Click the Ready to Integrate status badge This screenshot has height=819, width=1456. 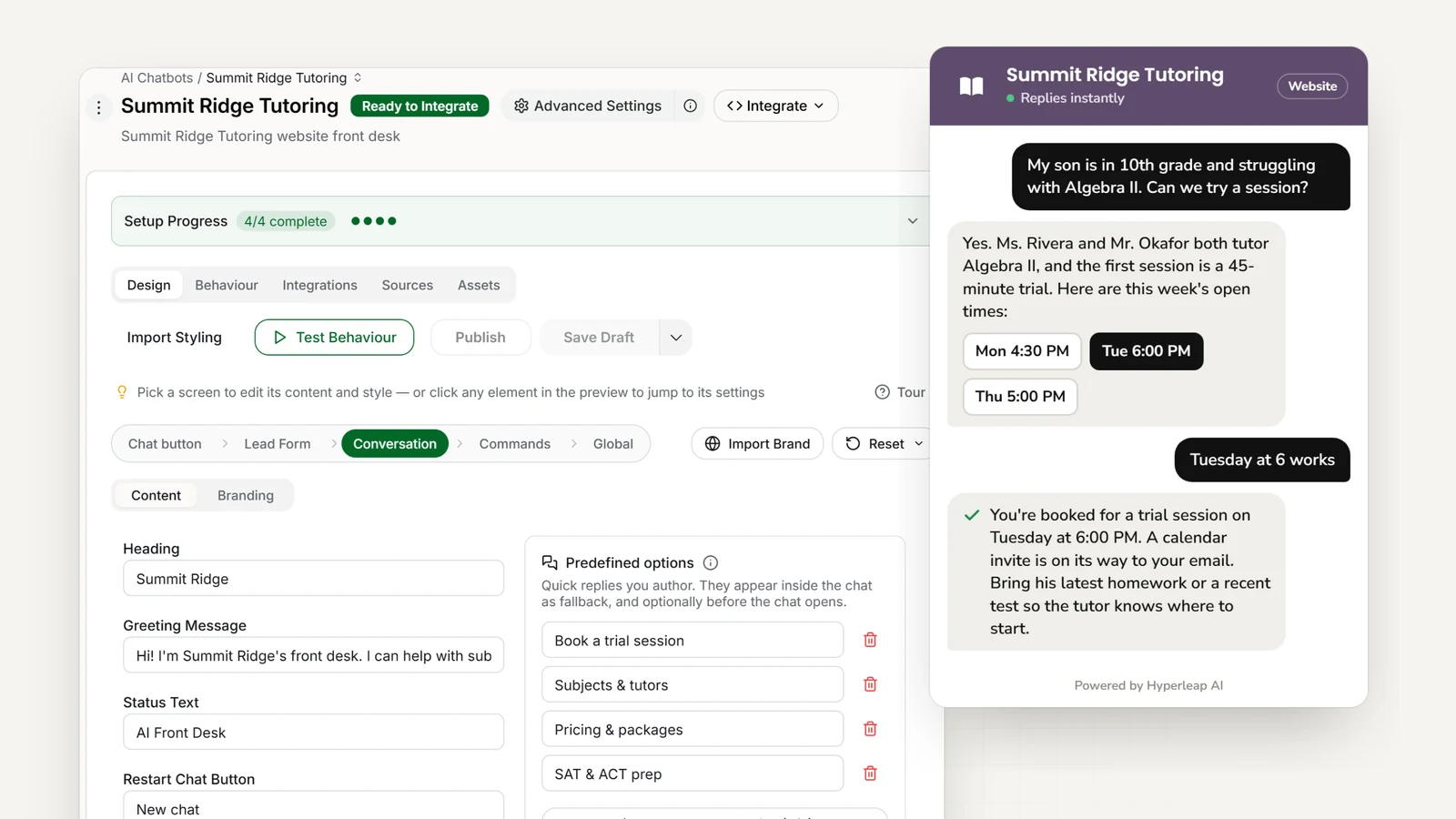point(420,106)
